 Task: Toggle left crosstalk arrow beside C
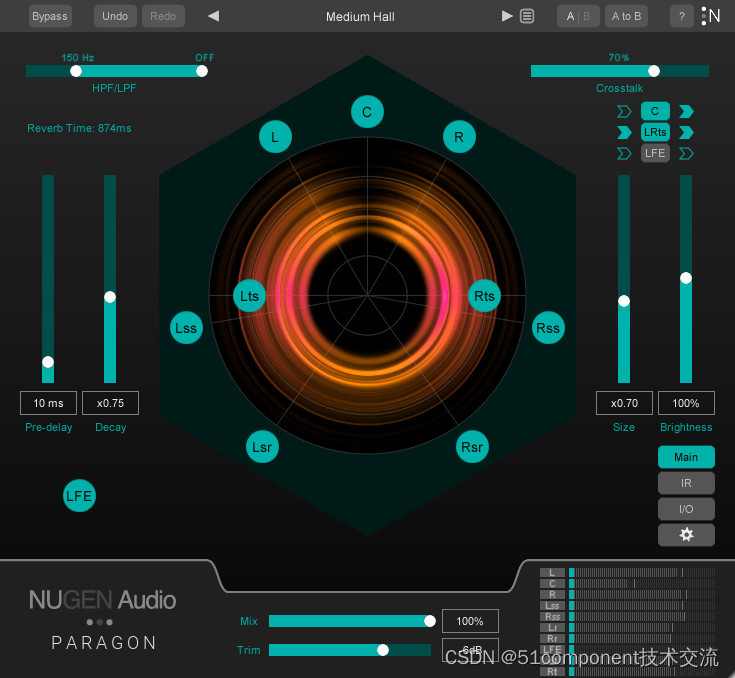[x=624, y=112]
